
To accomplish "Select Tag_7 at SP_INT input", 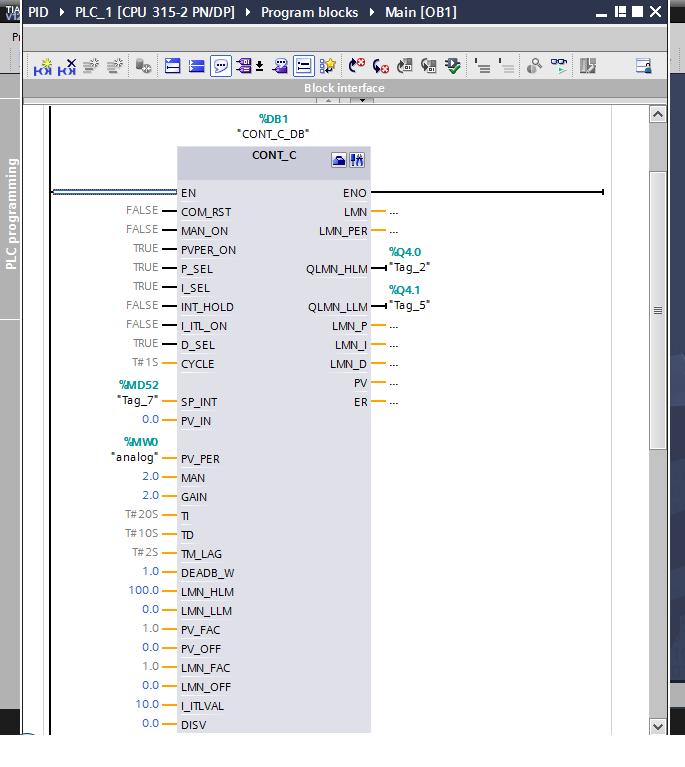I will point(137,401).
